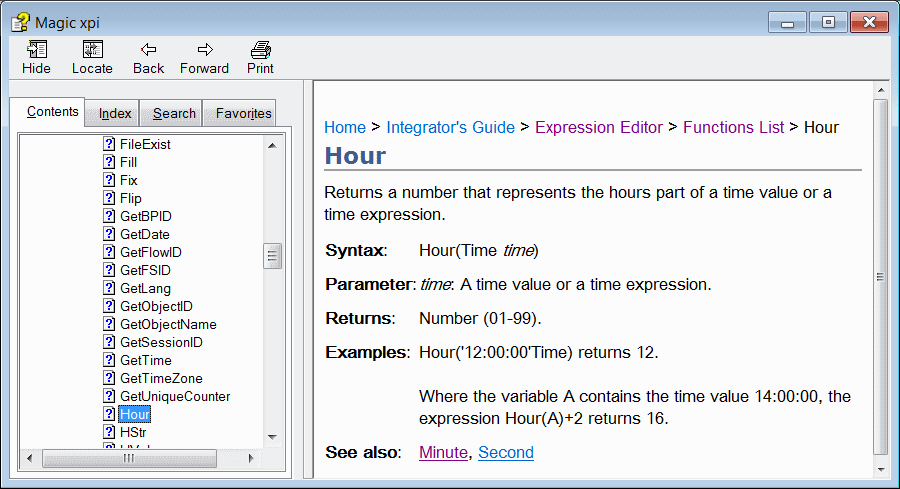This screenshot has width=900, height=489.
Task: Click the Locate toolbar icon
Action: [x=92, y=49]
